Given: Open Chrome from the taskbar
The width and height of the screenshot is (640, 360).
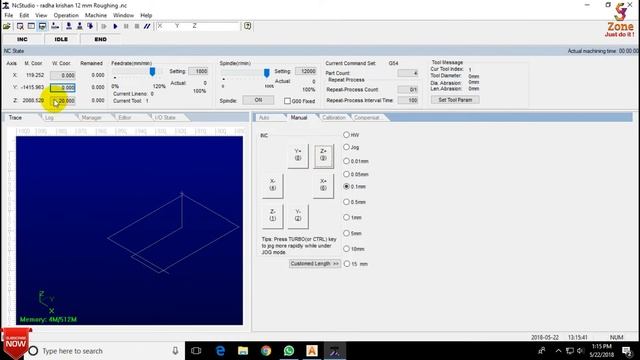Looking at the screenshot, I should pyautogui.click(x=266, y=351).
